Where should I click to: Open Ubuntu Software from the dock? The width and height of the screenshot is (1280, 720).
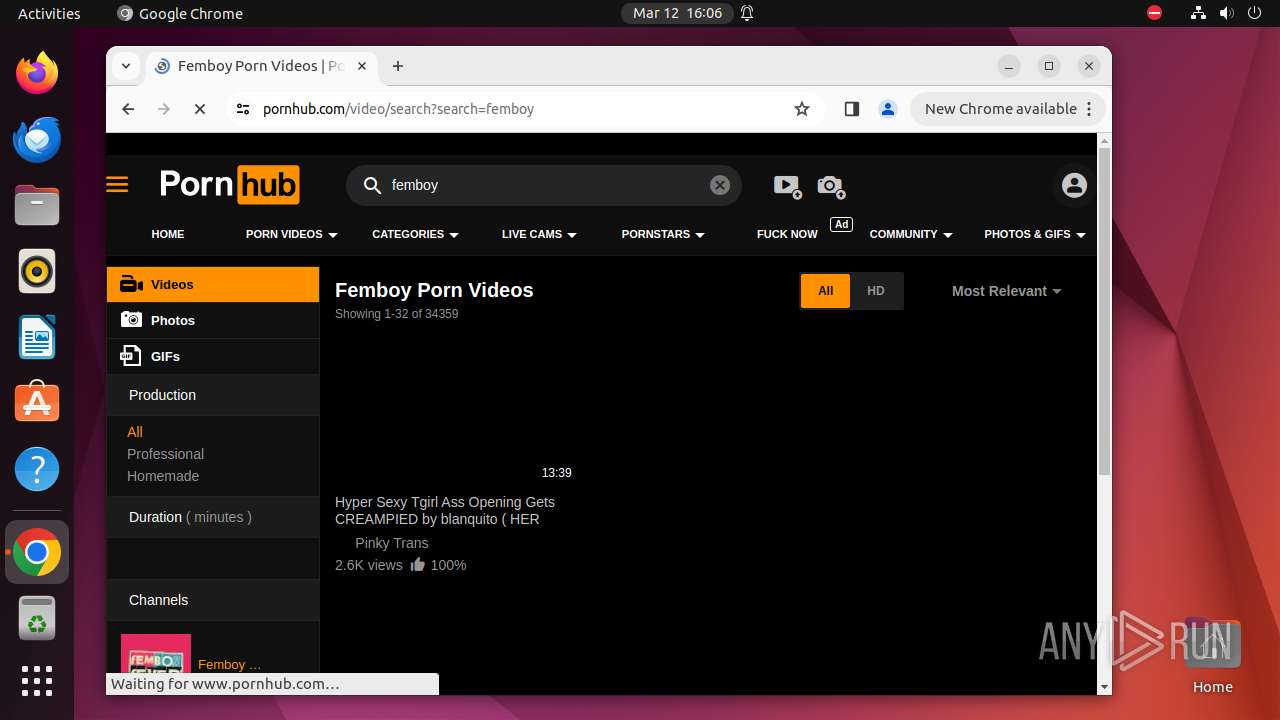[x=37, y=403]
